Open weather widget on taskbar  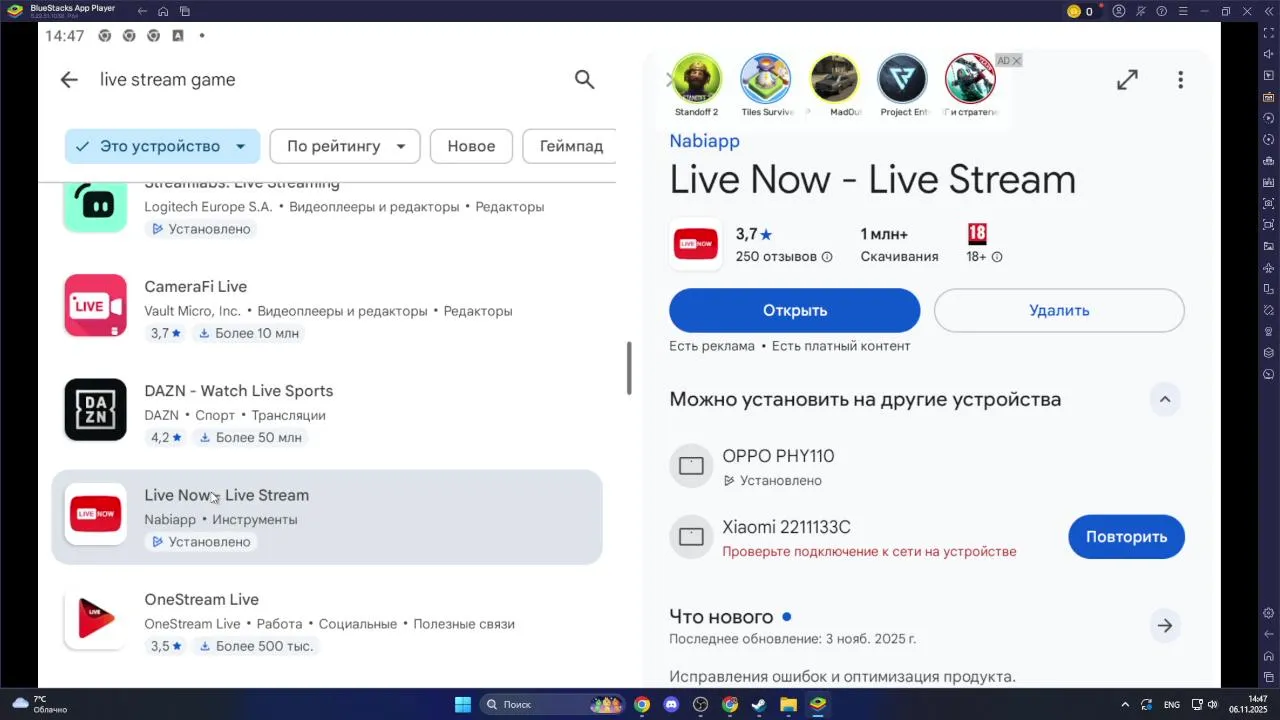(x=40, y=705)
